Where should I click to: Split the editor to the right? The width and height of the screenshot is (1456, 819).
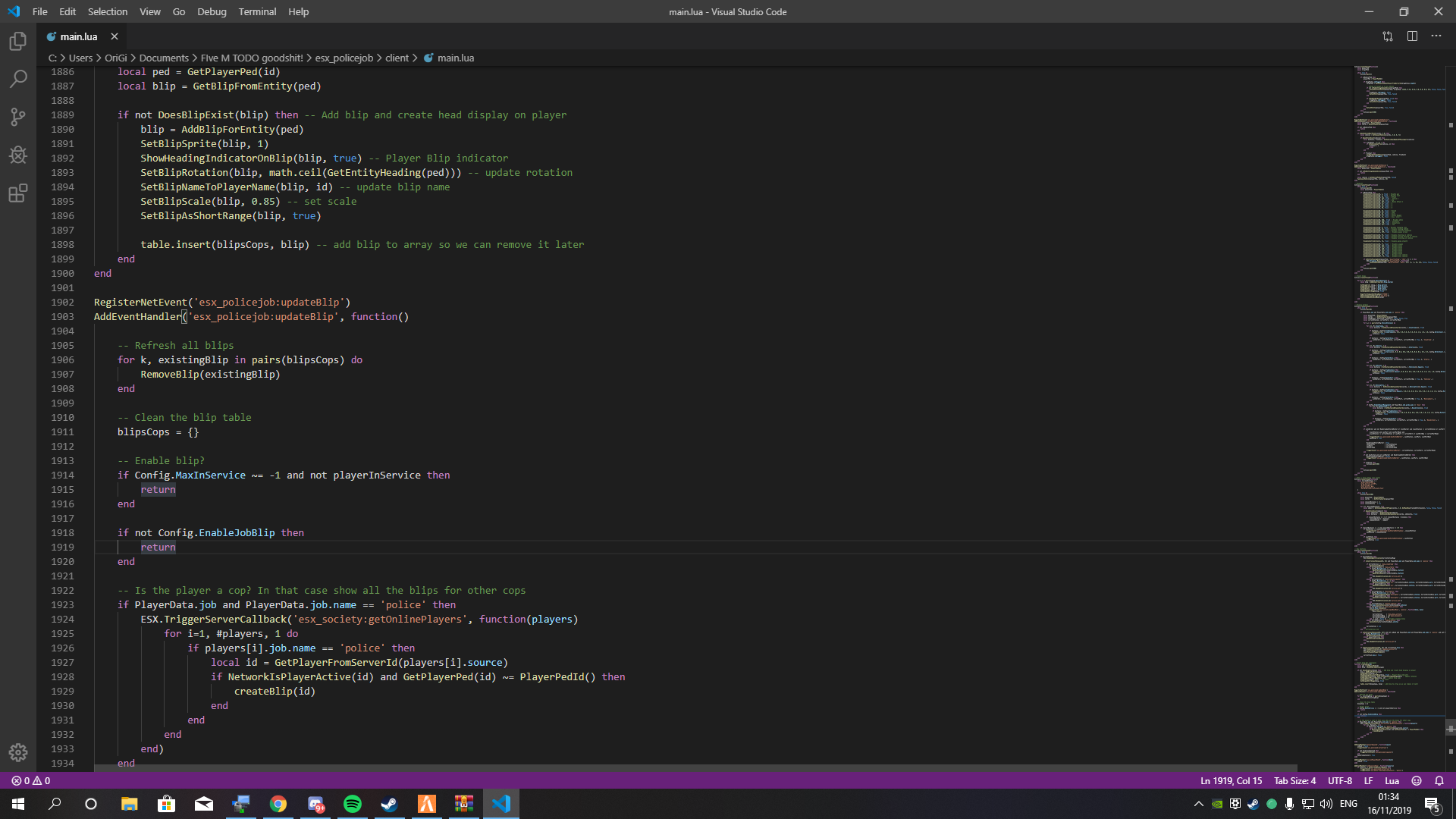click(x=1412, y=36)
